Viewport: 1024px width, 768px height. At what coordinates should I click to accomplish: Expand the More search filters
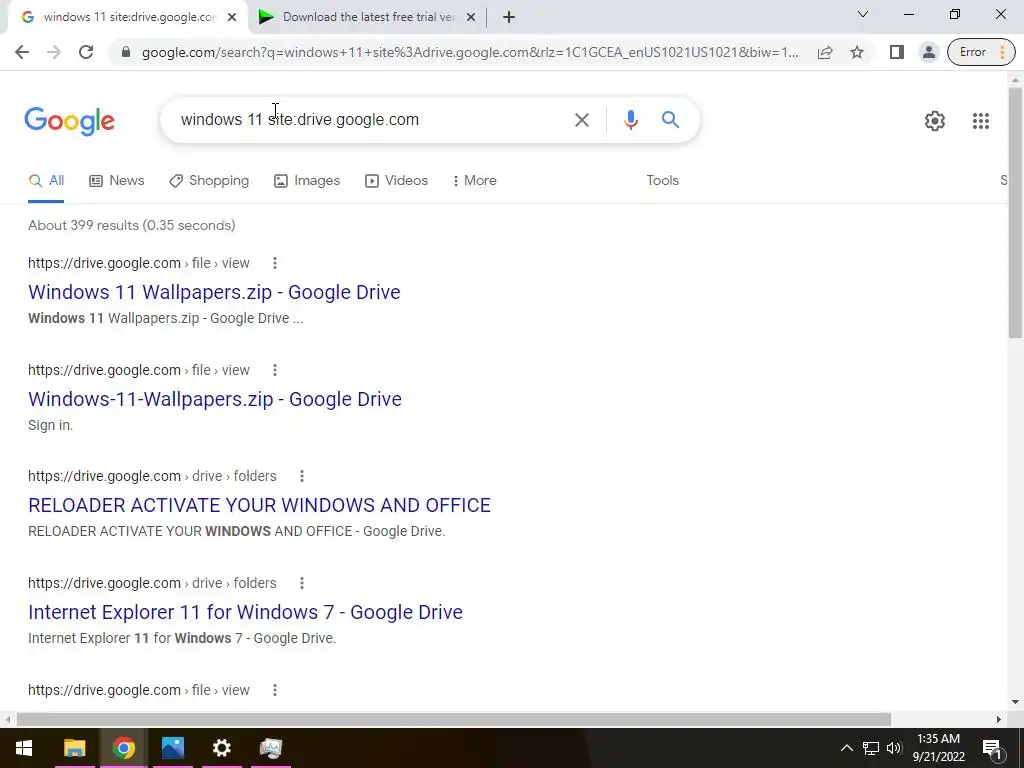(474, 181)
